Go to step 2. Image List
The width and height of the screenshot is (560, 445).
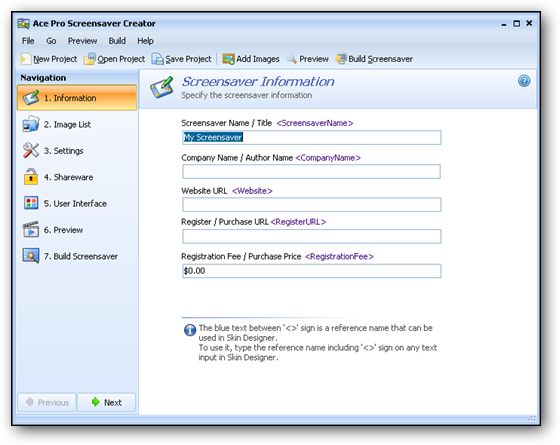[77, 124]
